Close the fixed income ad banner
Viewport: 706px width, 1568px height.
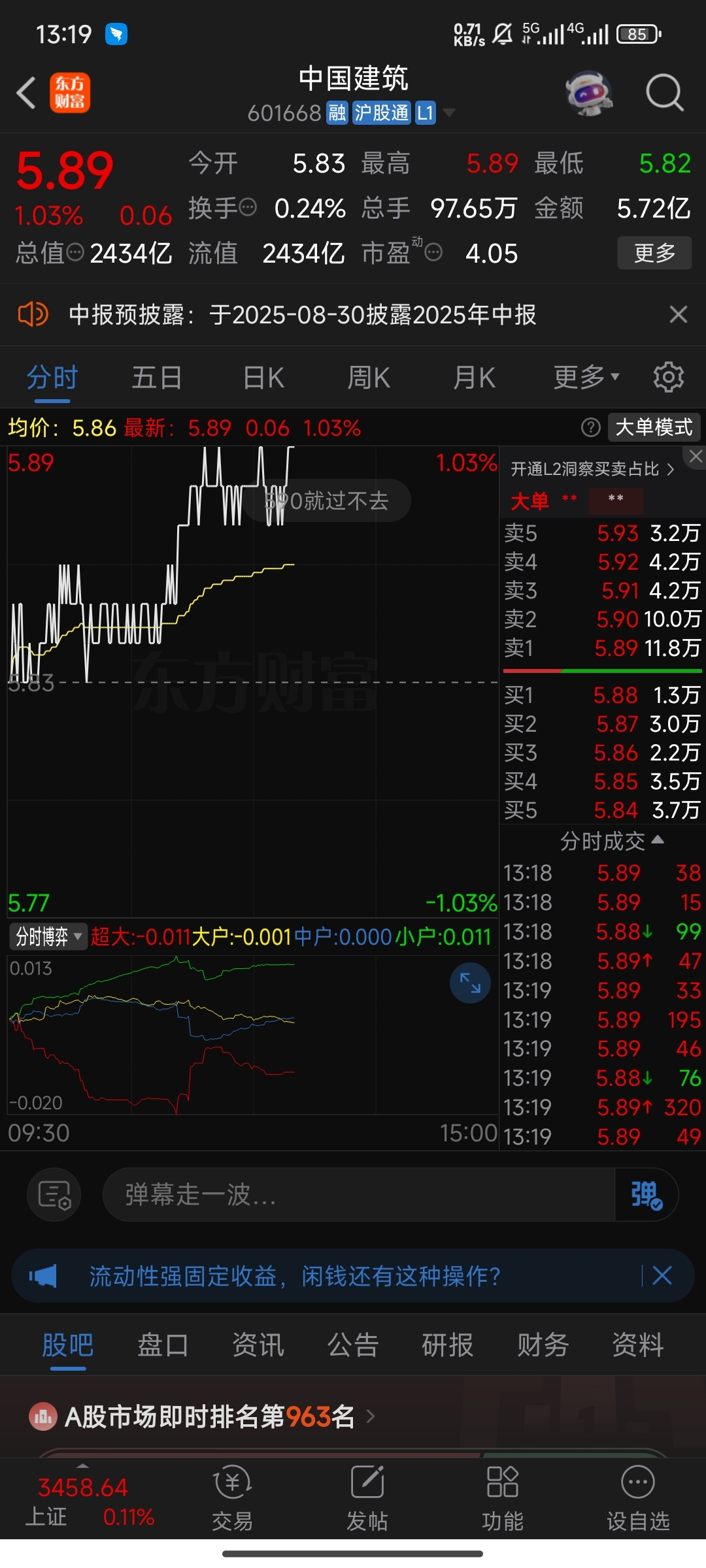[x=662, y=1276]
